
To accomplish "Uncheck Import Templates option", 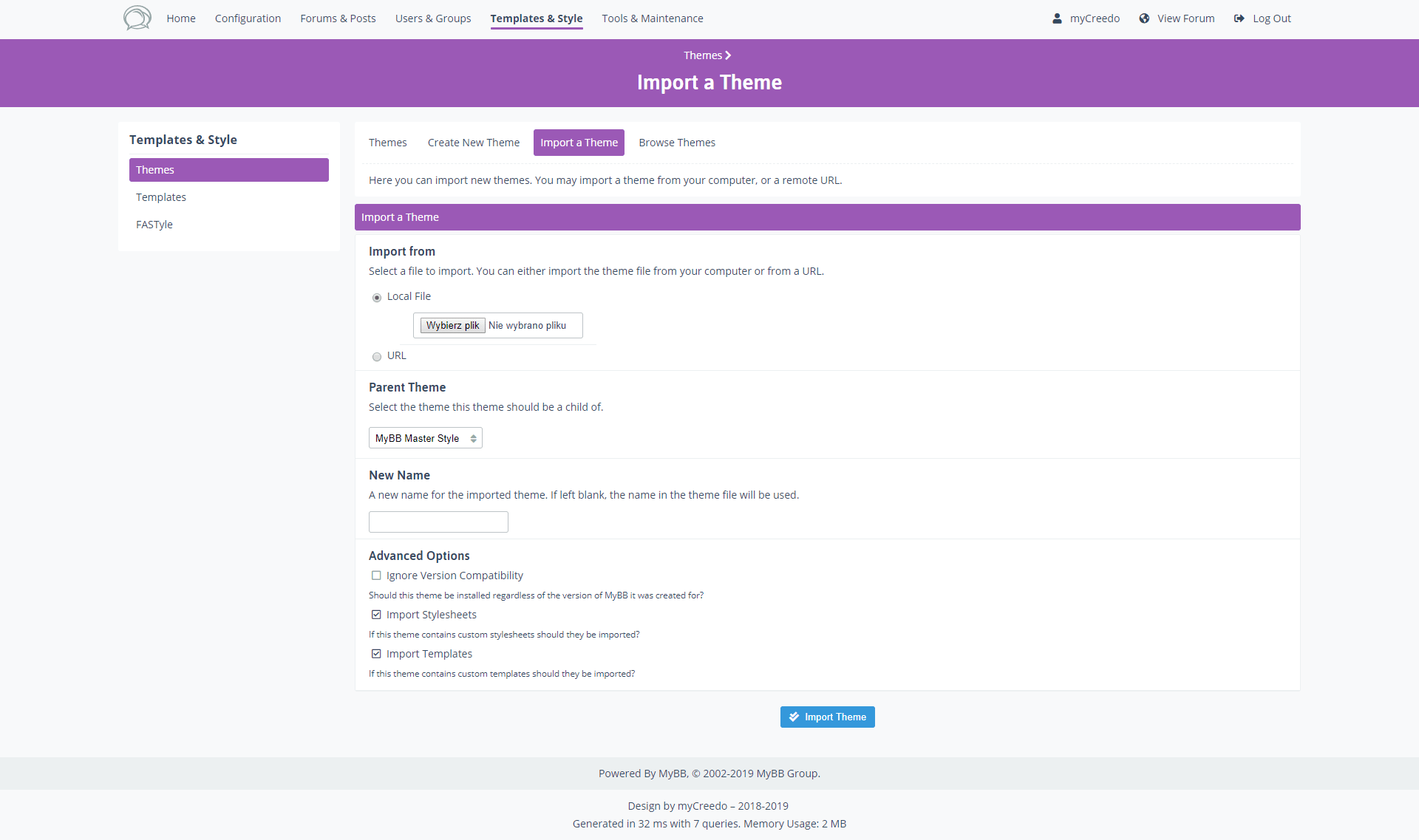I will point(376,654).
